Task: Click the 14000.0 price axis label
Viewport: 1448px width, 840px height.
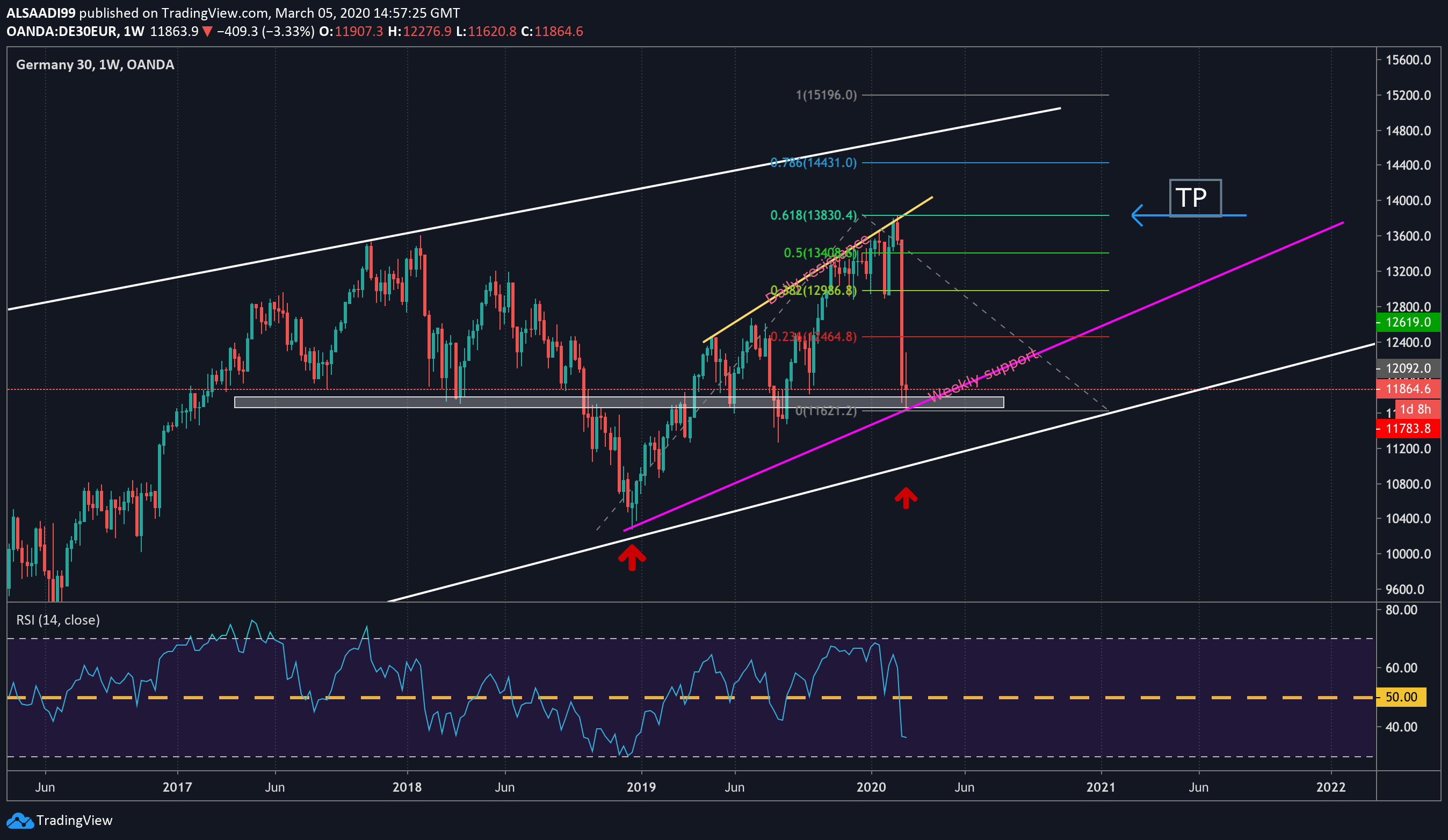Action: [1408, 200]
